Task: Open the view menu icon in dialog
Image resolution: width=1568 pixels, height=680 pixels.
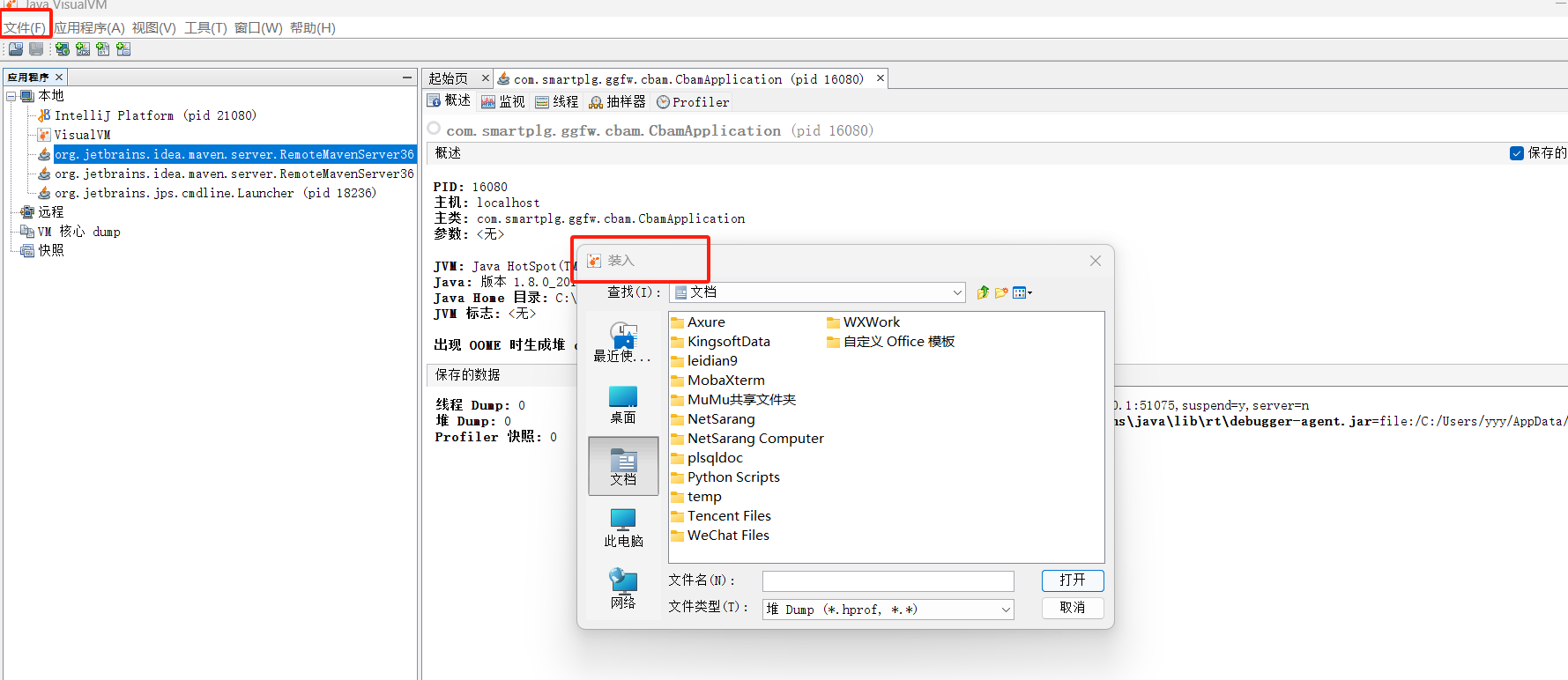Action: [1022, 292]
